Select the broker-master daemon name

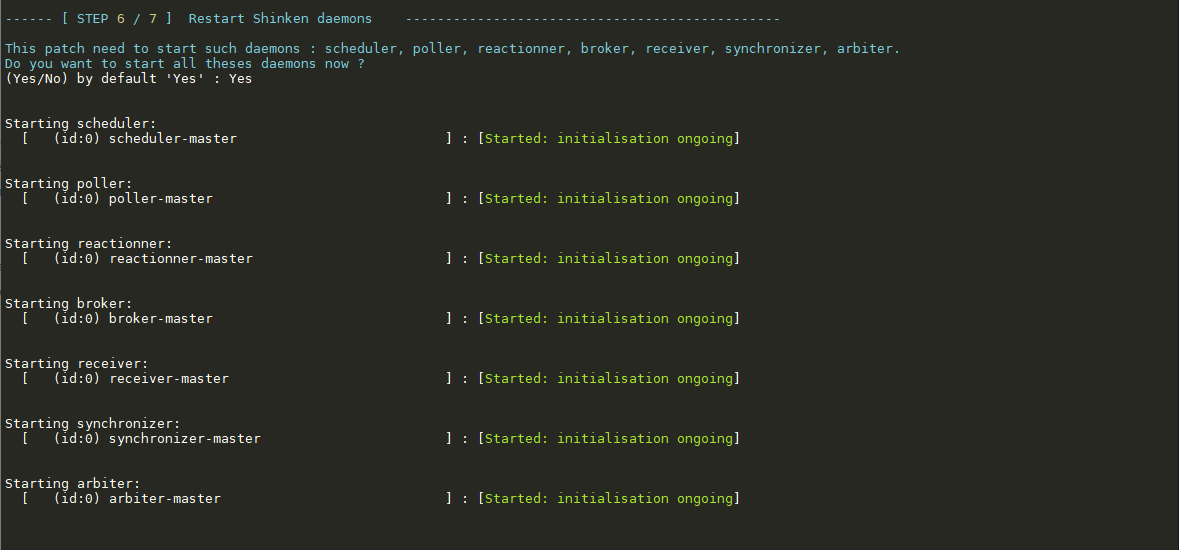pos(160,319)
